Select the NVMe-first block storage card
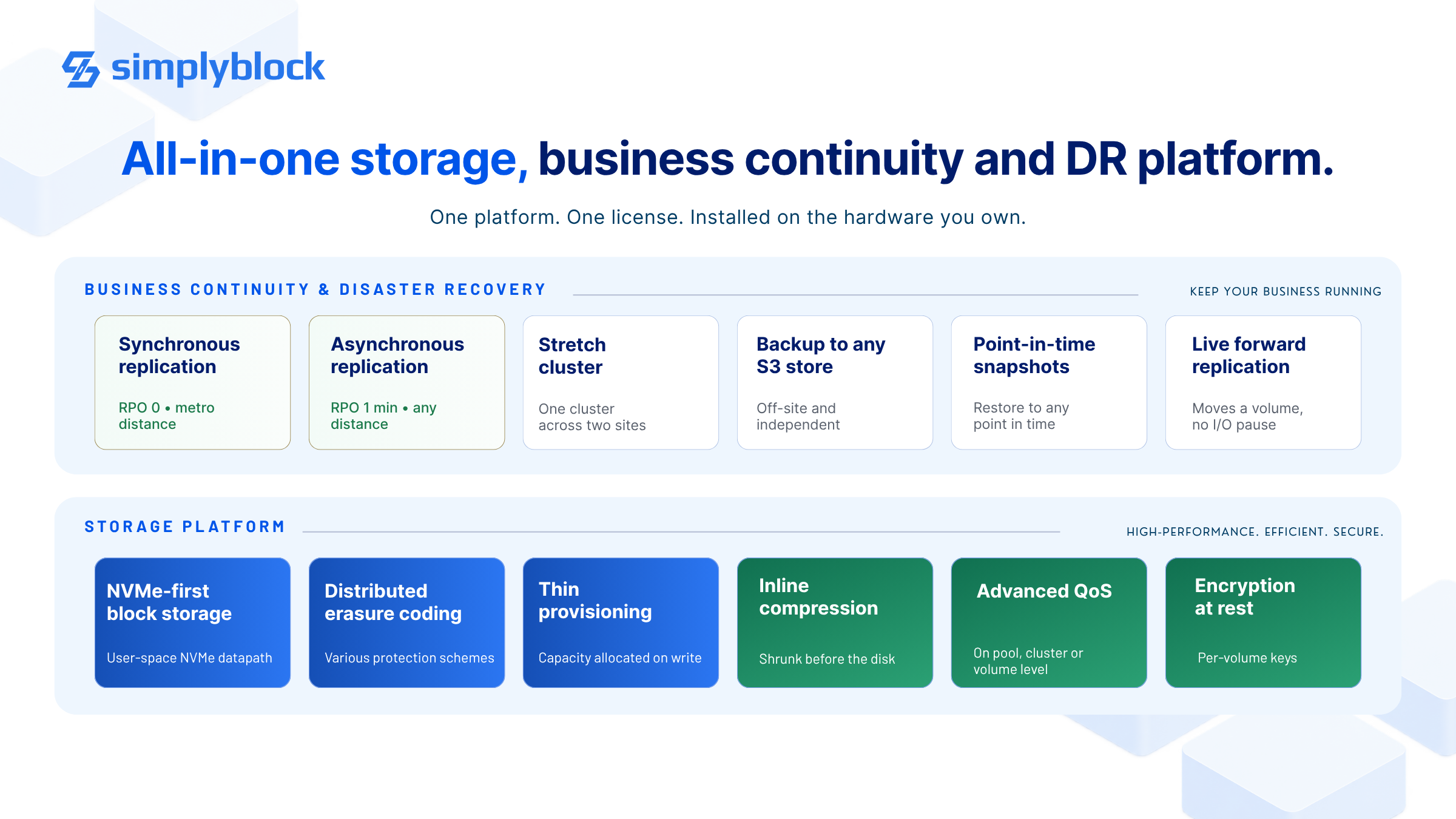1456x819 pixels. click(x=192, y=622)
